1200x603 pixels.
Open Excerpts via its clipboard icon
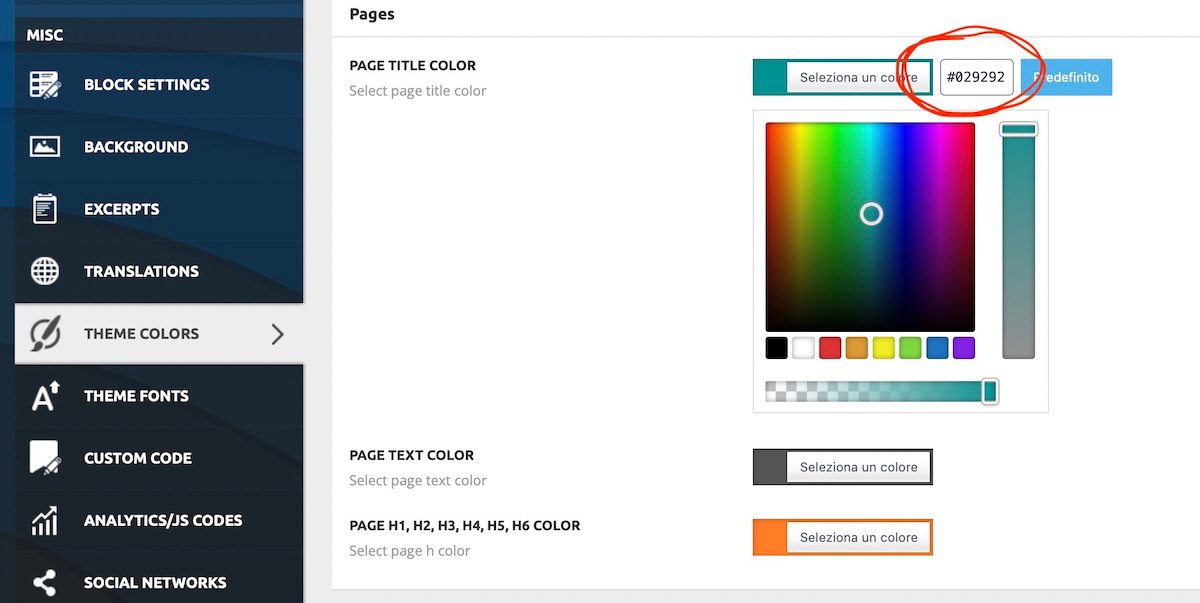click(x=45, y=209)
